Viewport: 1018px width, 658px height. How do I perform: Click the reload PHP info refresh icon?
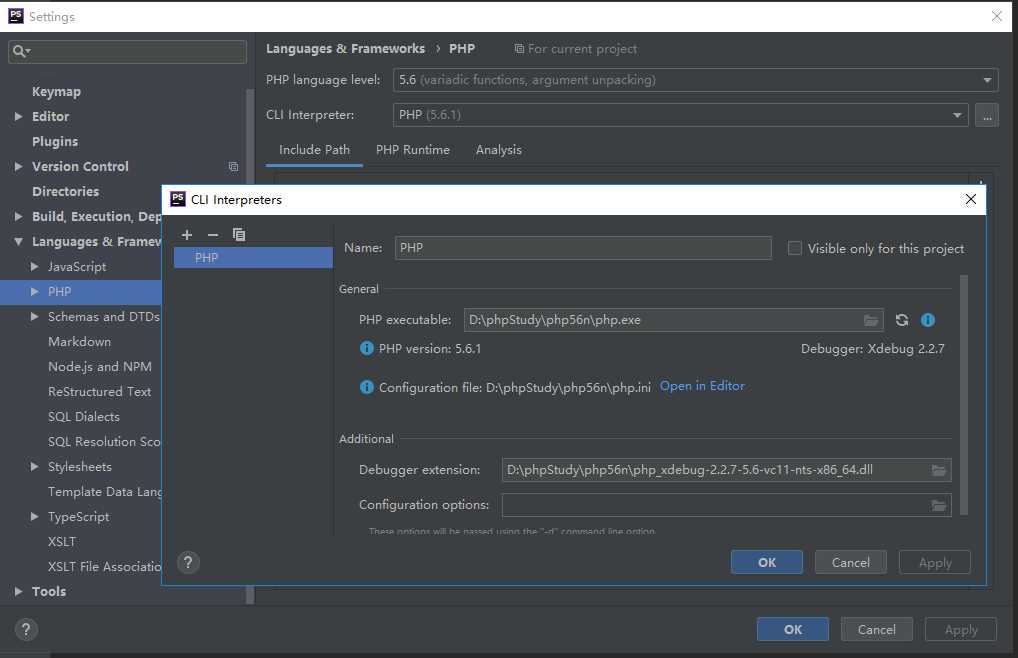click(902, 320)
